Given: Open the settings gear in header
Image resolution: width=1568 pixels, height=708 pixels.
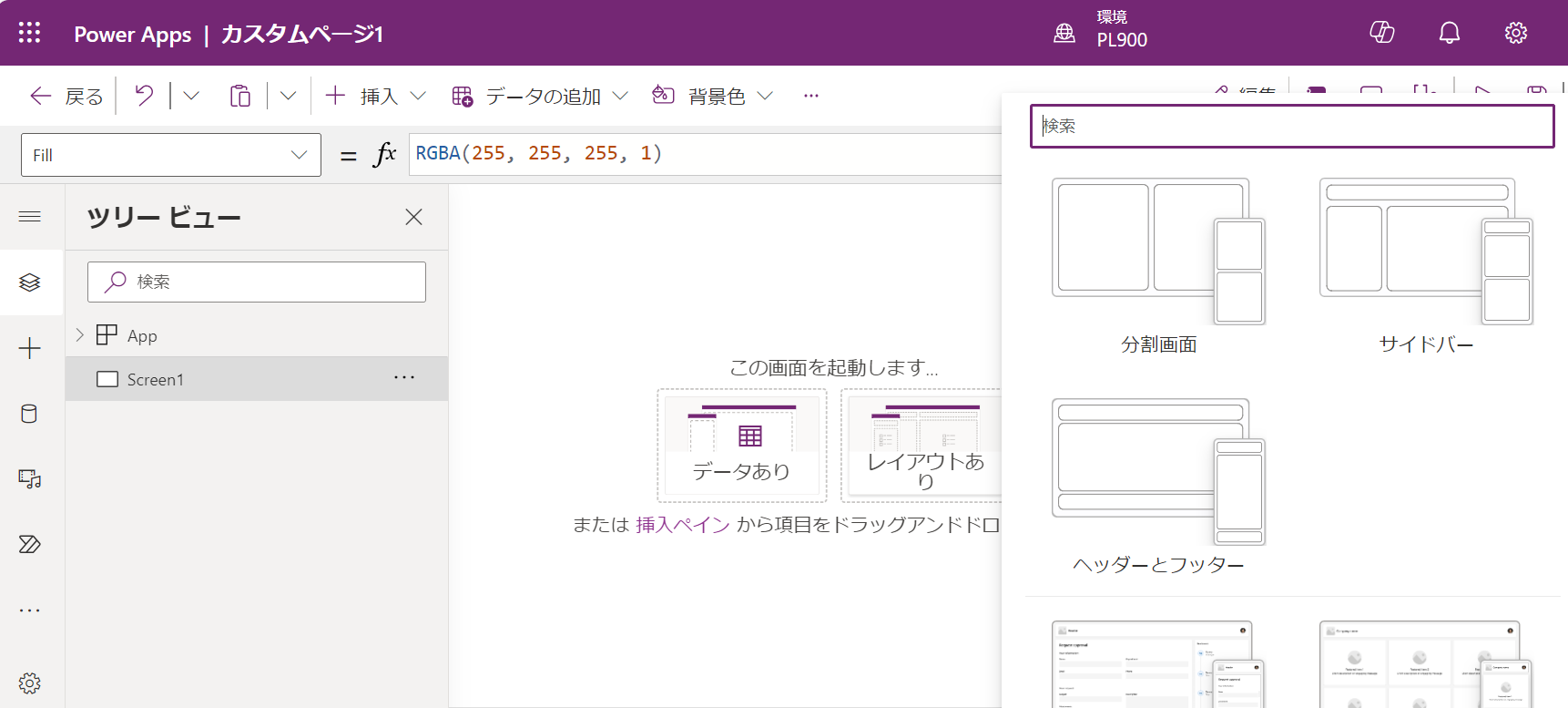Looking at the screenshot, I should tap(1516, 33).
